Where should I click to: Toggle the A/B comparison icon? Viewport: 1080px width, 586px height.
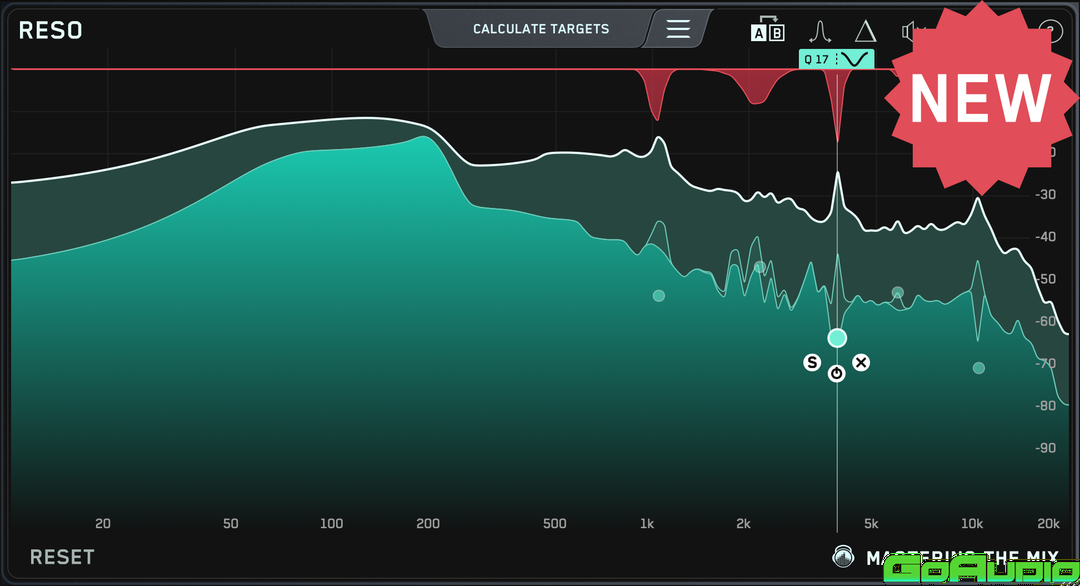767,30
